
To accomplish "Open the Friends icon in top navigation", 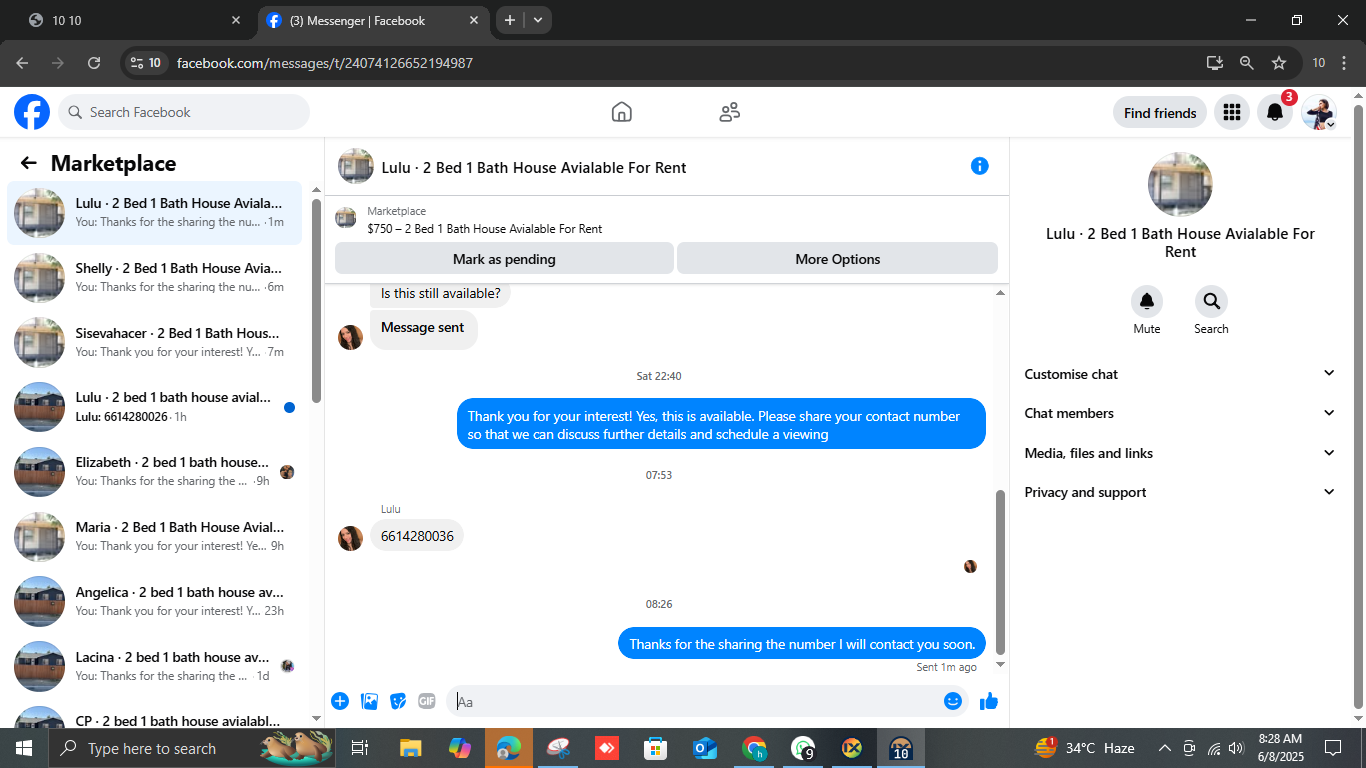I will [x=730, y=112].
